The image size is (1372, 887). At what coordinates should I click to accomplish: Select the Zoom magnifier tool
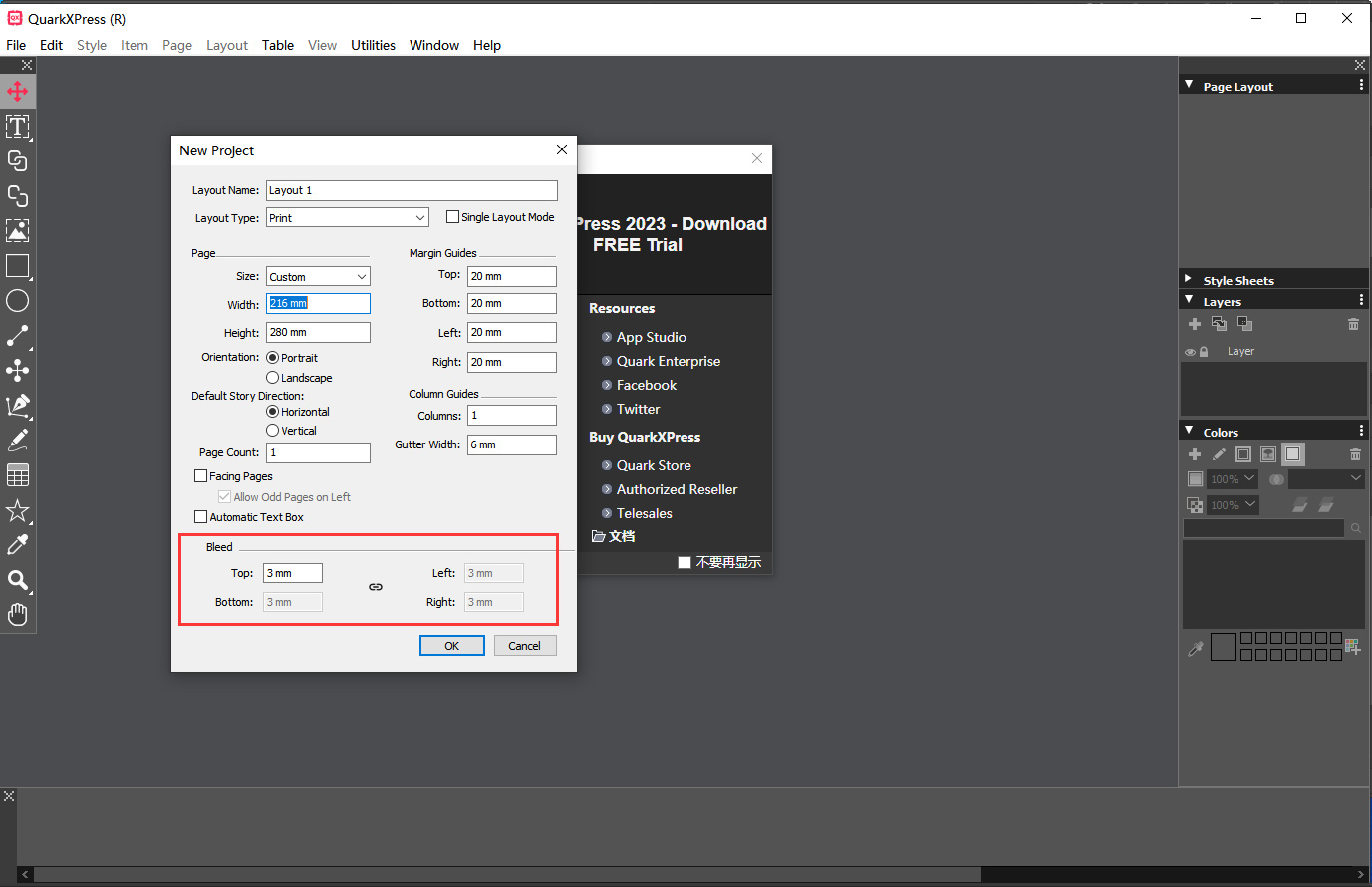(18, 580)
